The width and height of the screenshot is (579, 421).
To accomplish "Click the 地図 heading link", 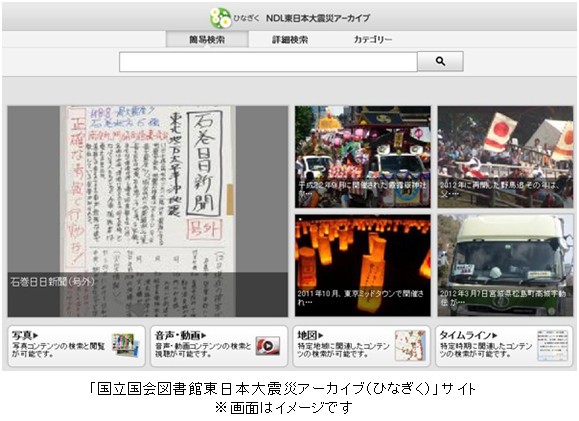I will (x=310, y=335).
